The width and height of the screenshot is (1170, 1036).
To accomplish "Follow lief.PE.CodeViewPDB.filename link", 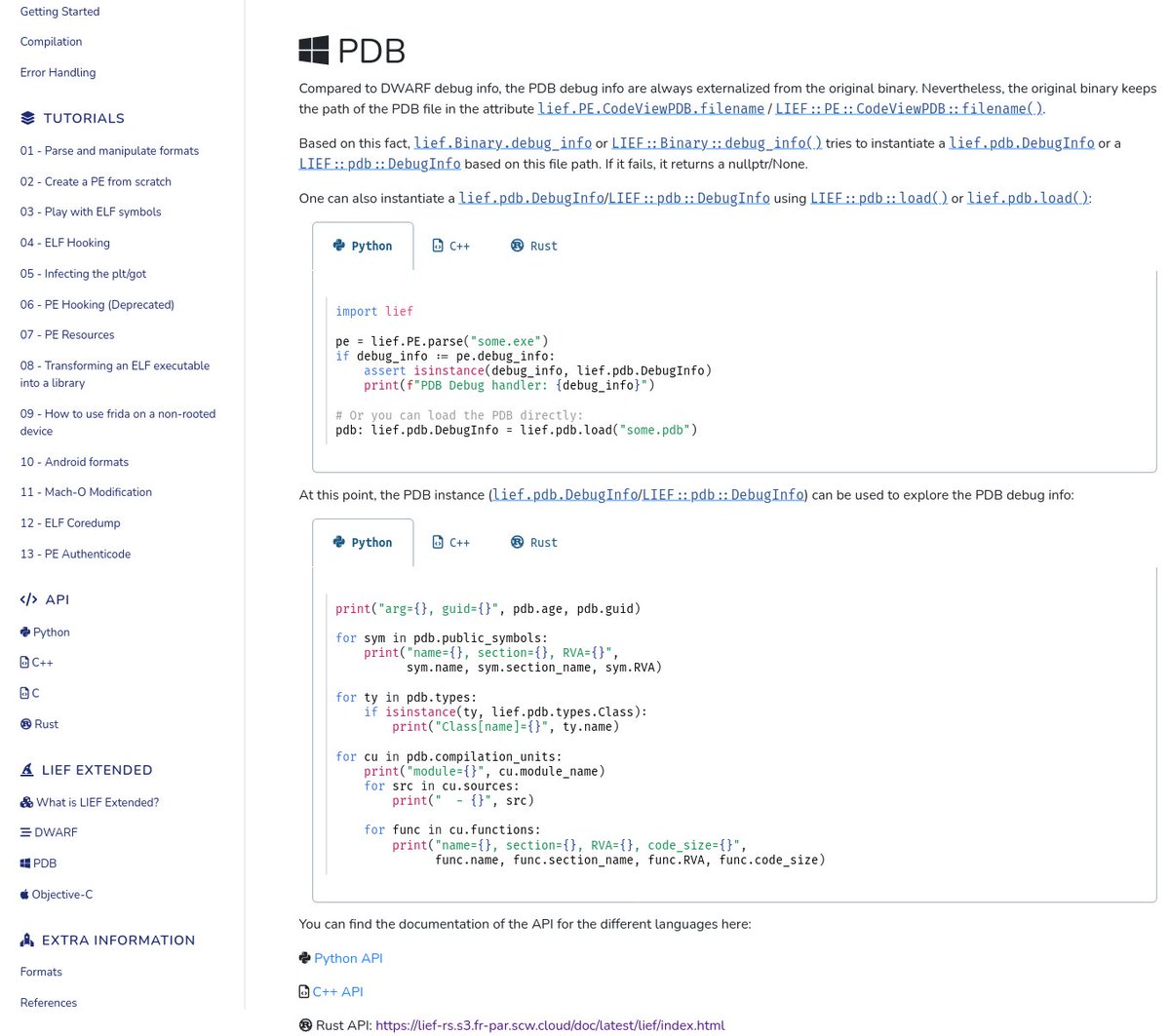I will (651, 108).
